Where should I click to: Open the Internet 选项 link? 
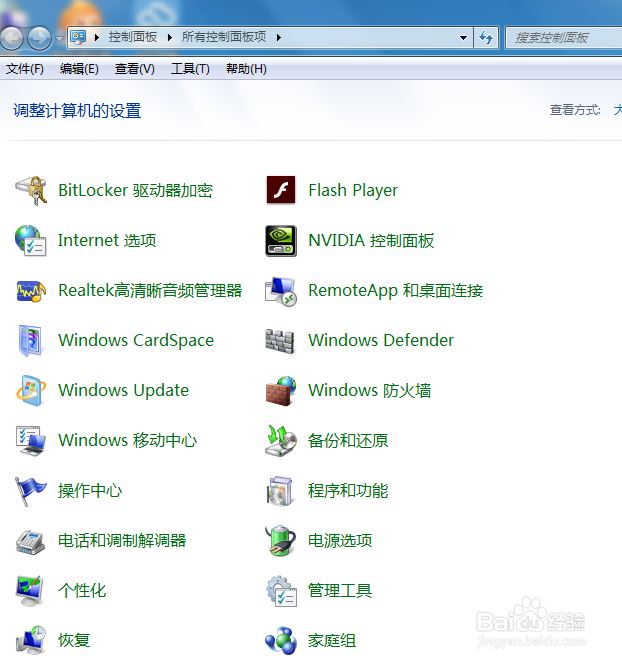coord(107,240)
